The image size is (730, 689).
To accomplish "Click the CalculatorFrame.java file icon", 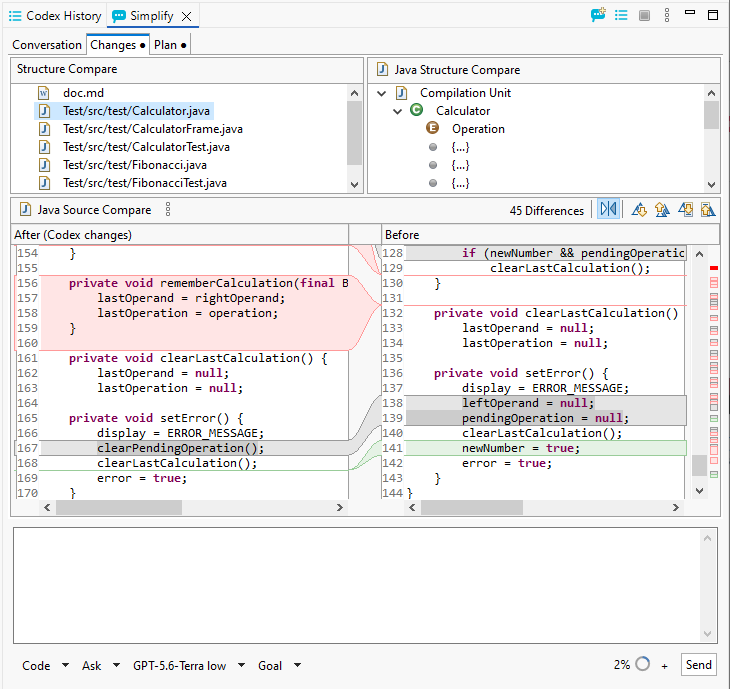I will point(44,129).
